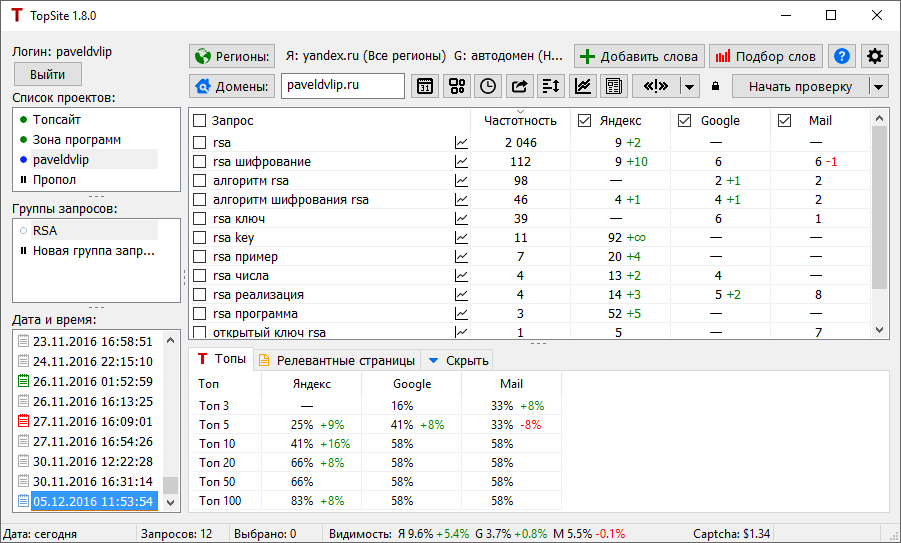This screenshot has height=543, width=901.
Task: Click 'Подбор слов' button
Action: coord(766,56)
